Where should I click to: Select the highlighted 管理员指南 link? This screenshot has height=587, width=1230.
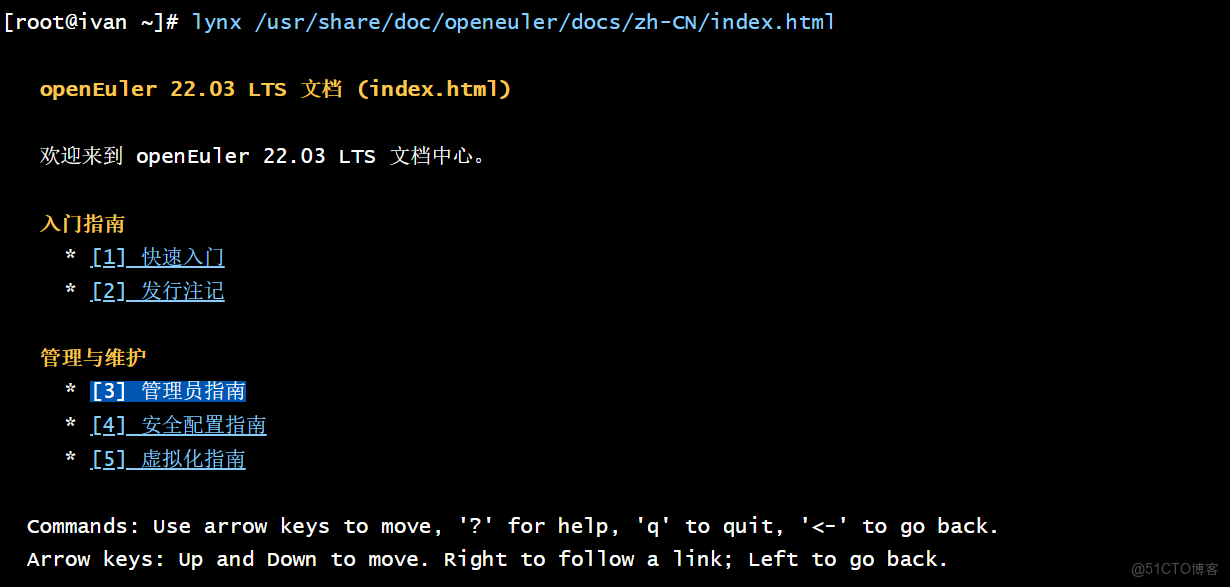168,391
